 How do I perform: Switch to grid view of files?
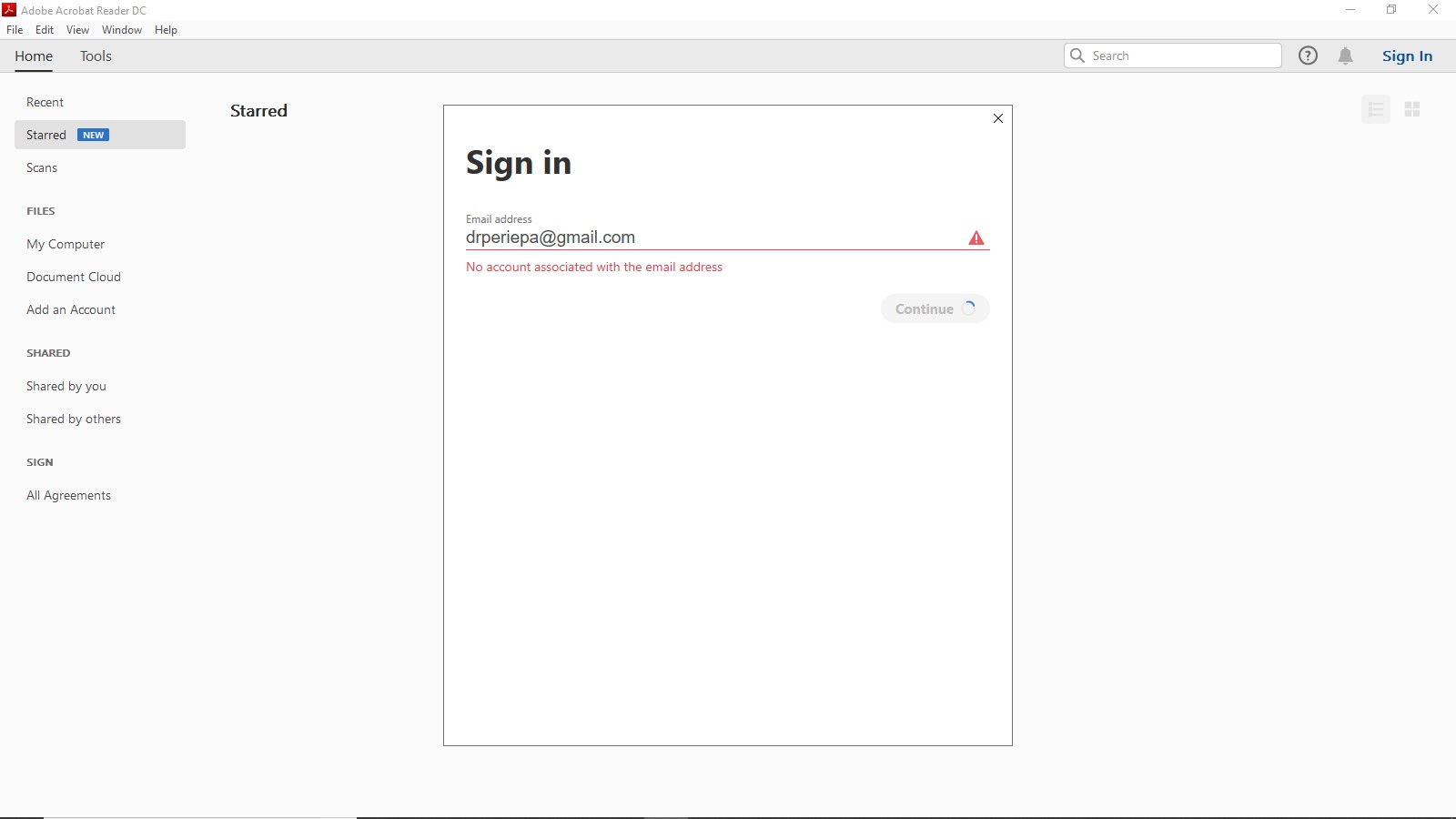pos(1413,109)
